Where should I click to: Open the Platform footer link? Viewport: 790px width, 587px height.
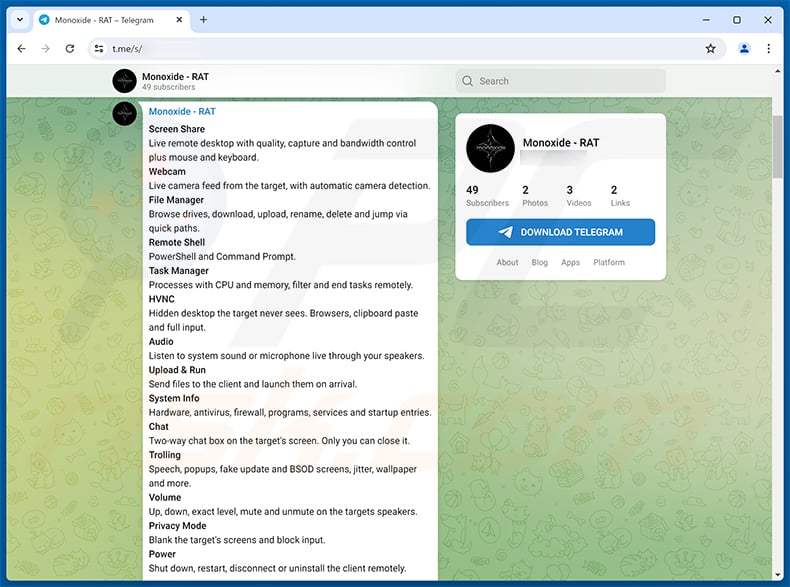click(609, 262)
